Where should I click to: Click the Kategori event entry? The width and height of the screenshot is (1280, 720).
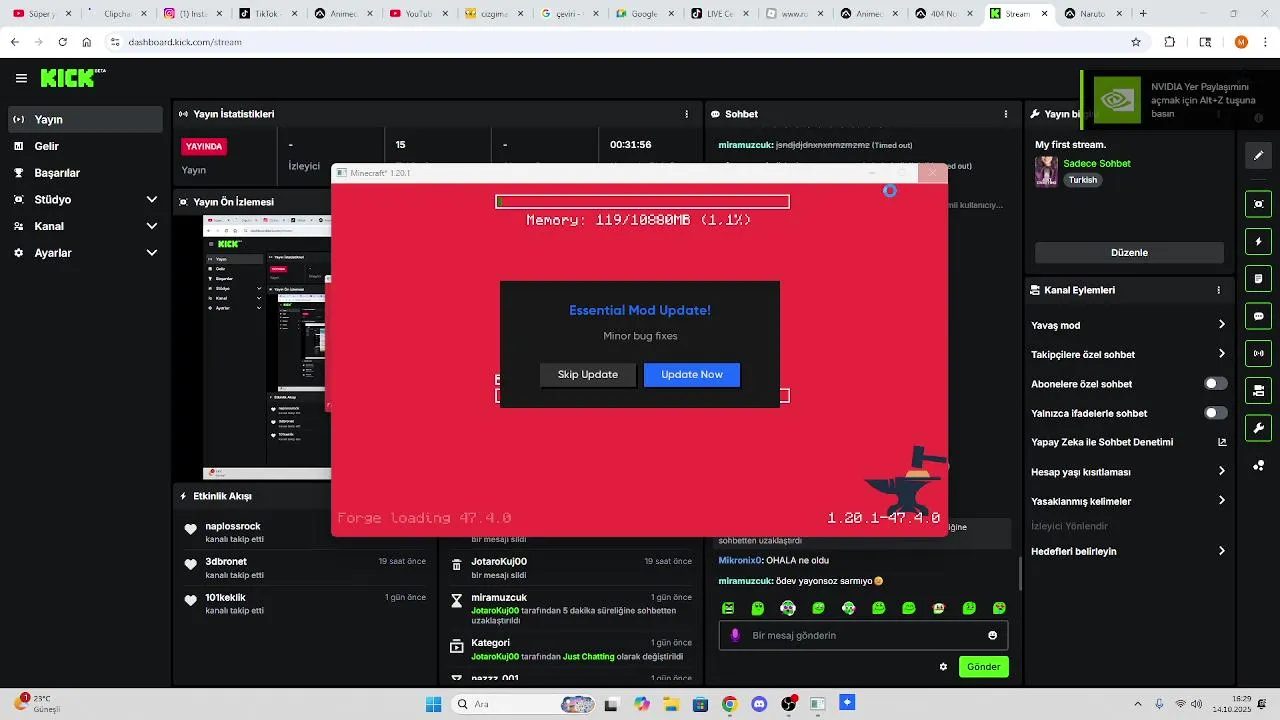(x=570, y=649)
